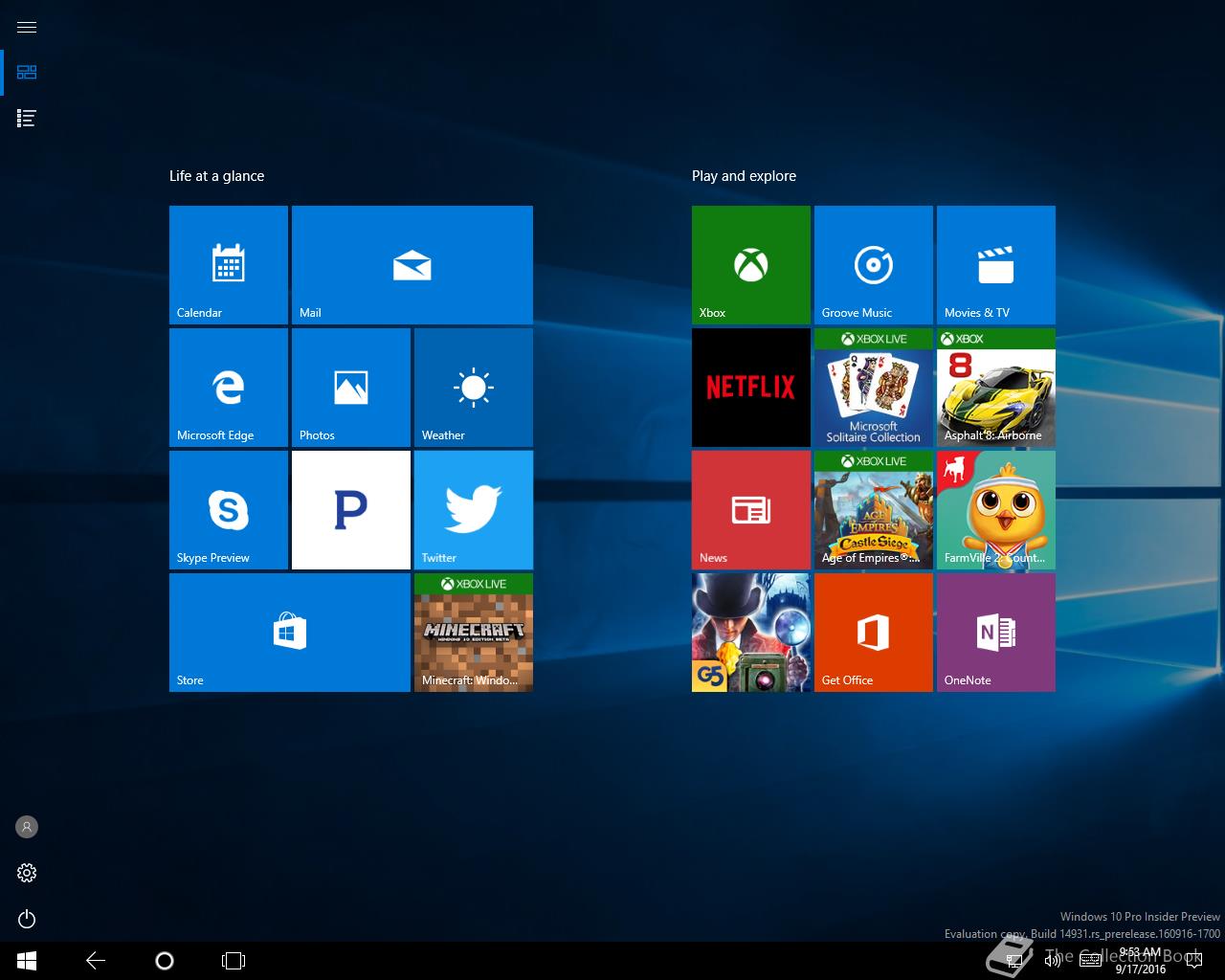Viewport: 1225px width, 980px height.
Task: Open the Store tile
Action: point(290,633)
